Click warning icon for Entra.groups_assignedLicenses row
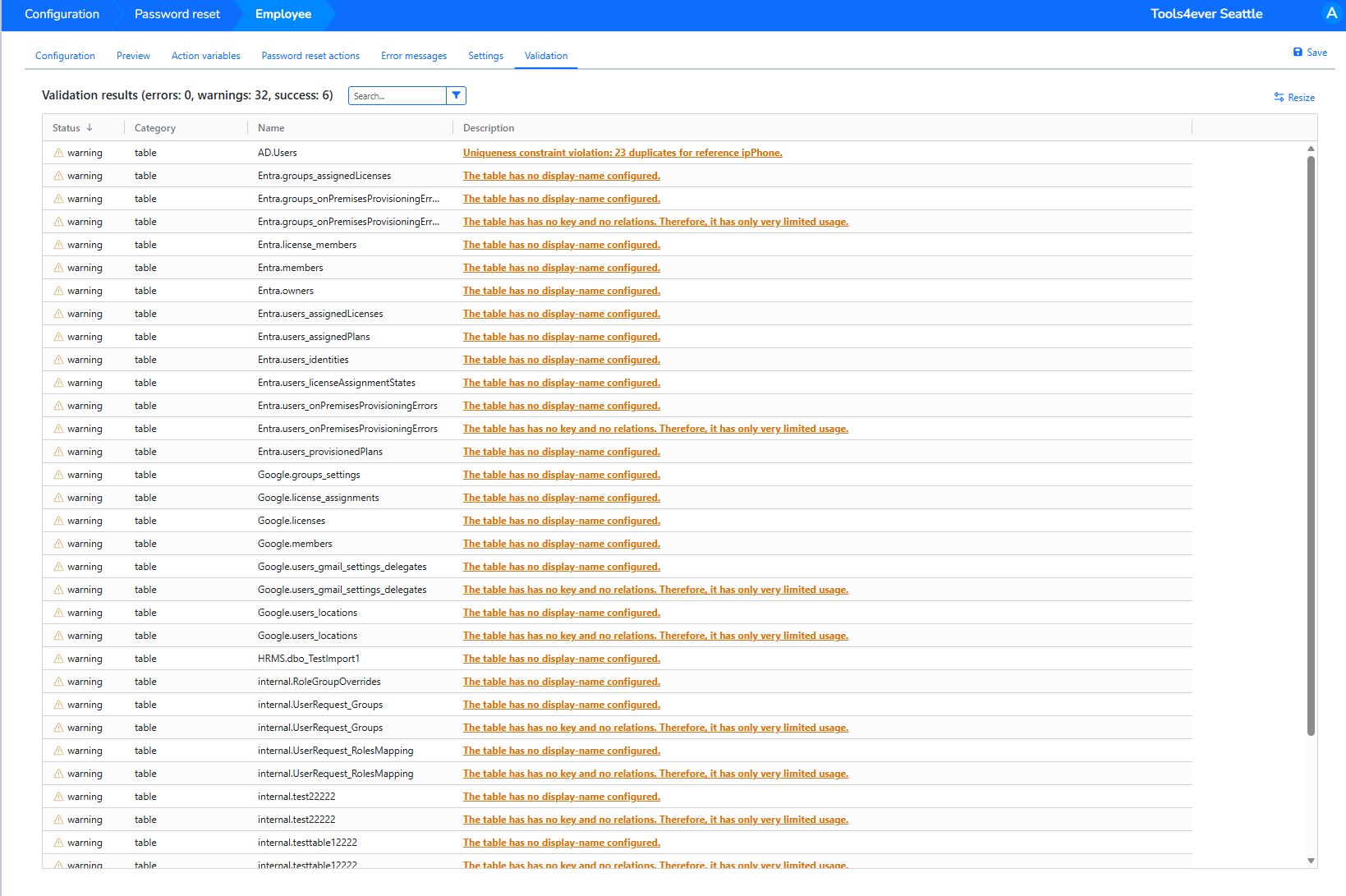This screenshot has width=1346, height=896. 58,176
